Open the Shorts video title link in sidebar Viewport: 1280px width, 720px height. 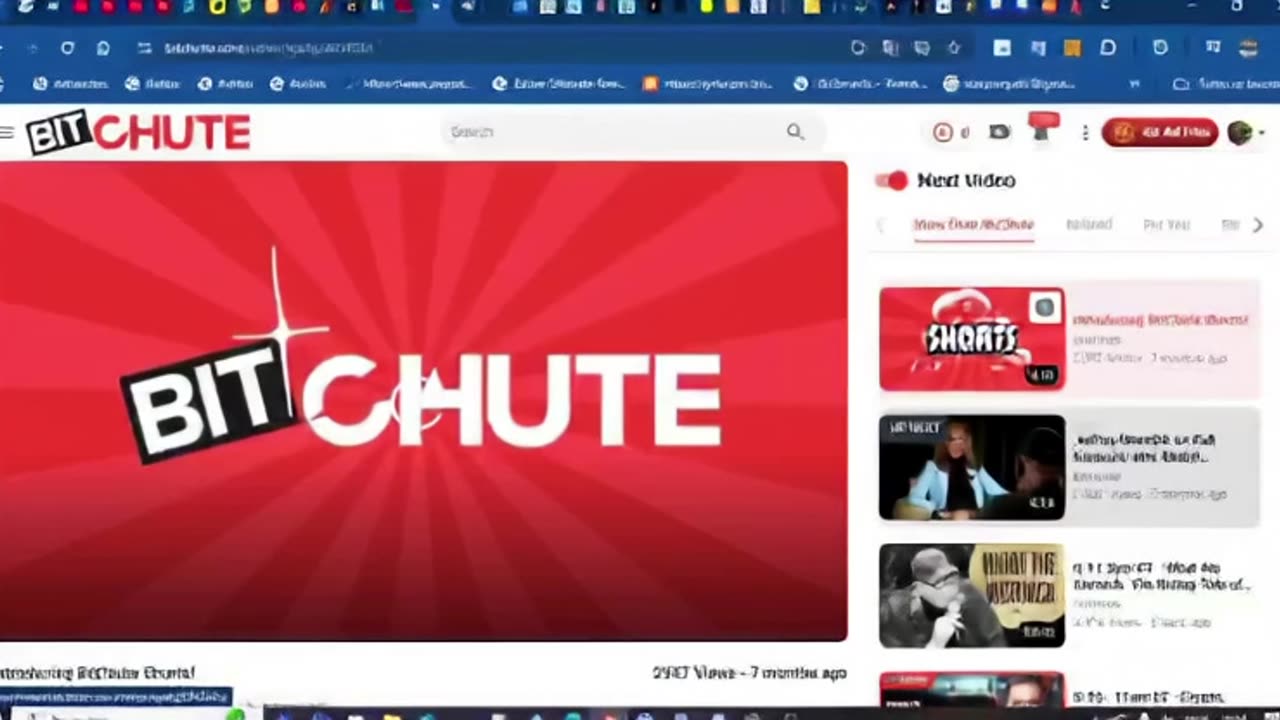(x=1161, y=320)
